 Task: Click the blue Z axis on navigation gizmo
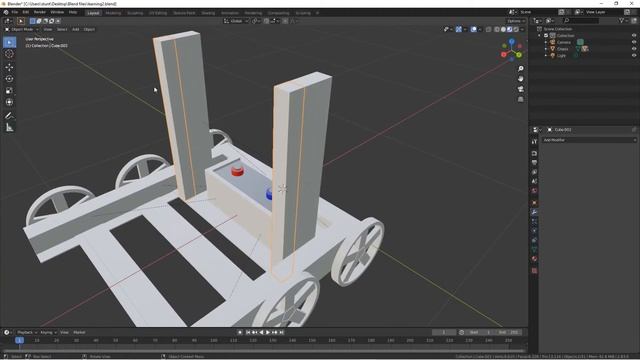click(511, 41)
